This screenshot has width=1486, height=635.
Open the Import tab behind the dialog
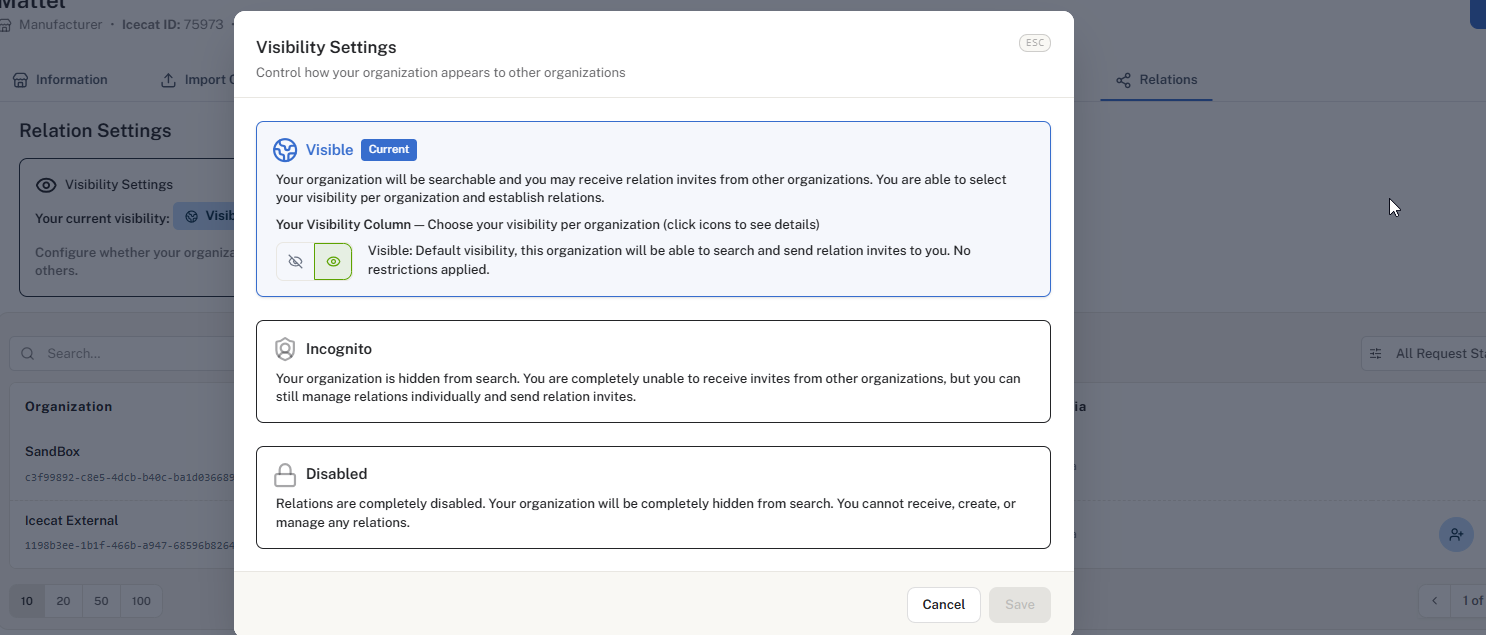coord(197,80)
